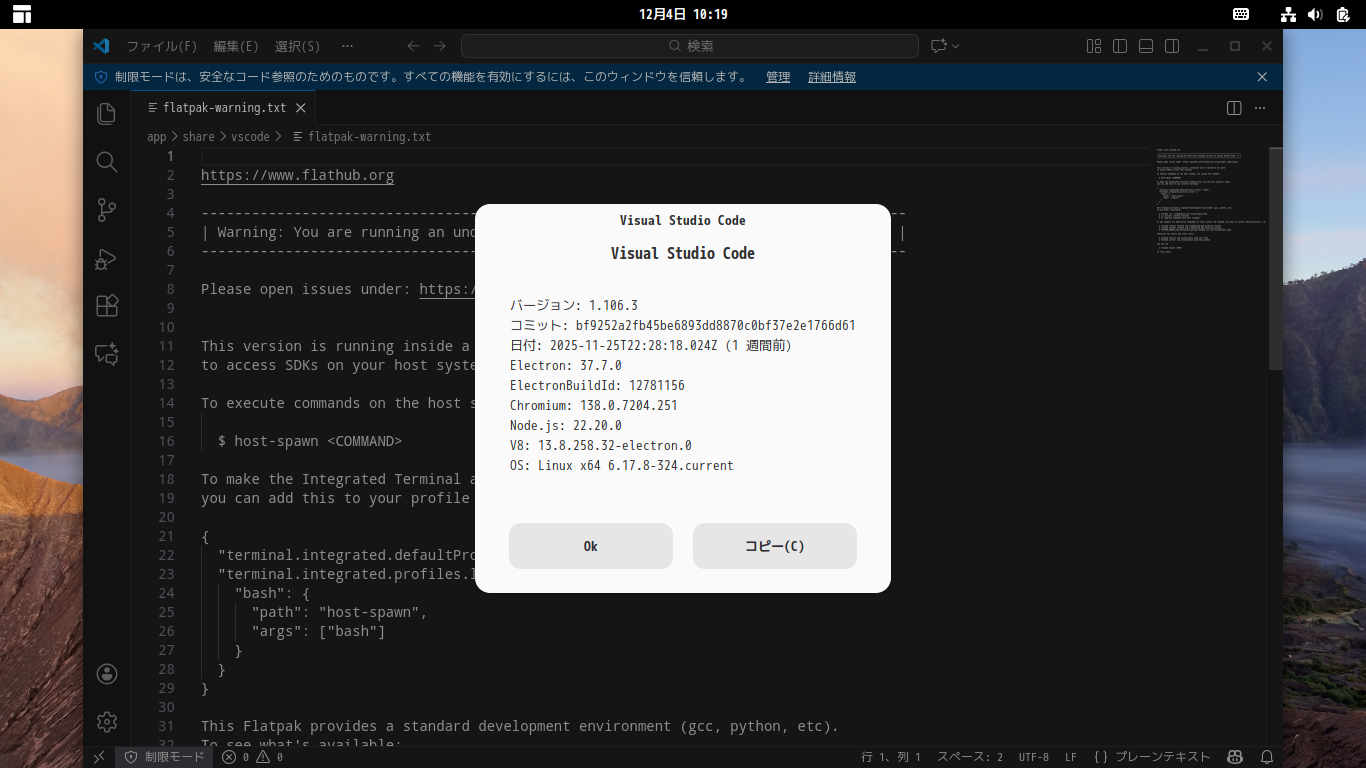Open the Chat view in activity bar
The width and height of the screenshot is (1366, 768).
[107, 354]
